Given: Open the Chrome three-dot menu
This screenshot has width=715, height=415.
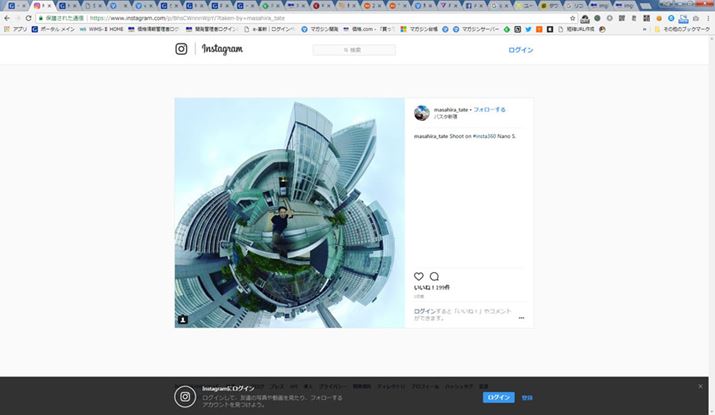Looking at the screenshot, I should click(708, 18).
